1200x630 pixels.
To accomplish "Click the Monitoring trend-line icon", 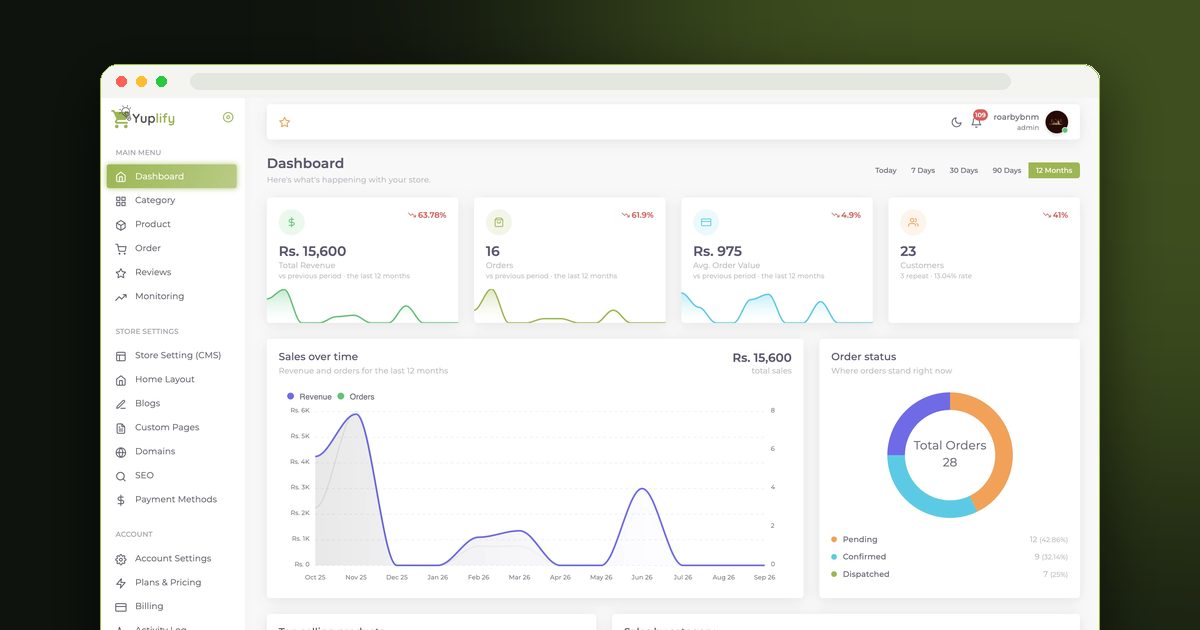I will coord(121,297).
